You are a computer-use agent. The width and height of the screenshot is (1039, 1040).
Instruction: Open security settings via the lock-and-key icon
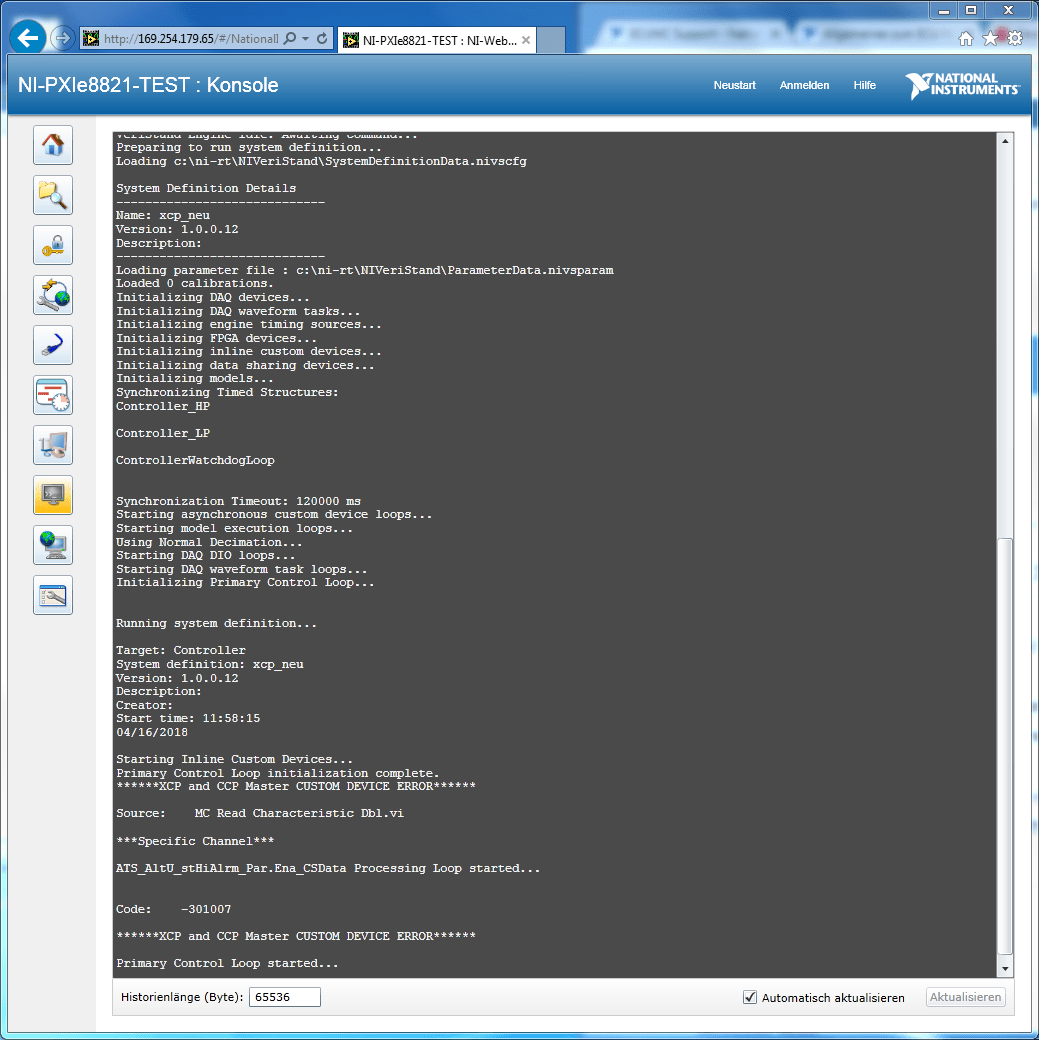[52, 245]
